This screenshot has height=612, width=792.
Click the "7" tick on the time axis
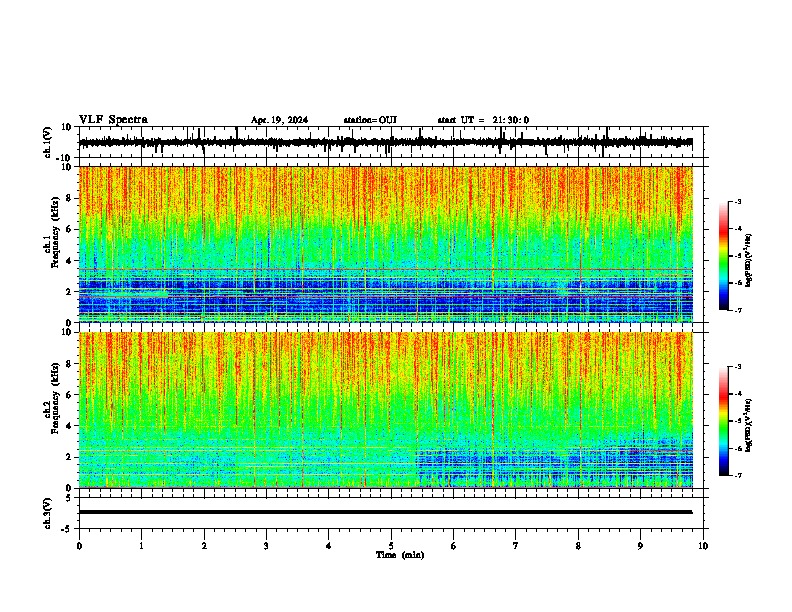tap(516, 546)
